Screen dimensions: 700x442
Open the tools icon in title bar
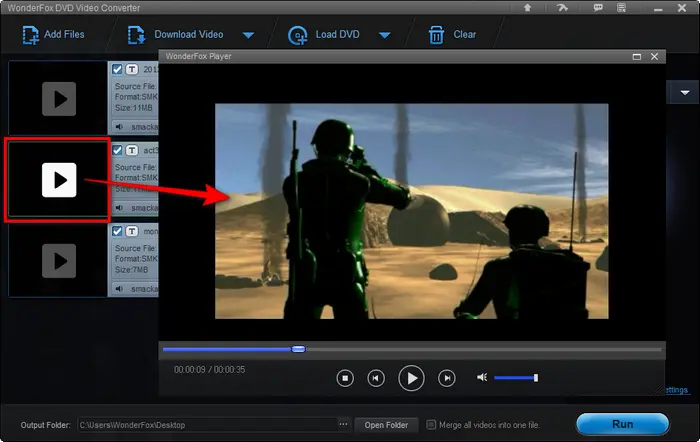click(x=562, y=8)
